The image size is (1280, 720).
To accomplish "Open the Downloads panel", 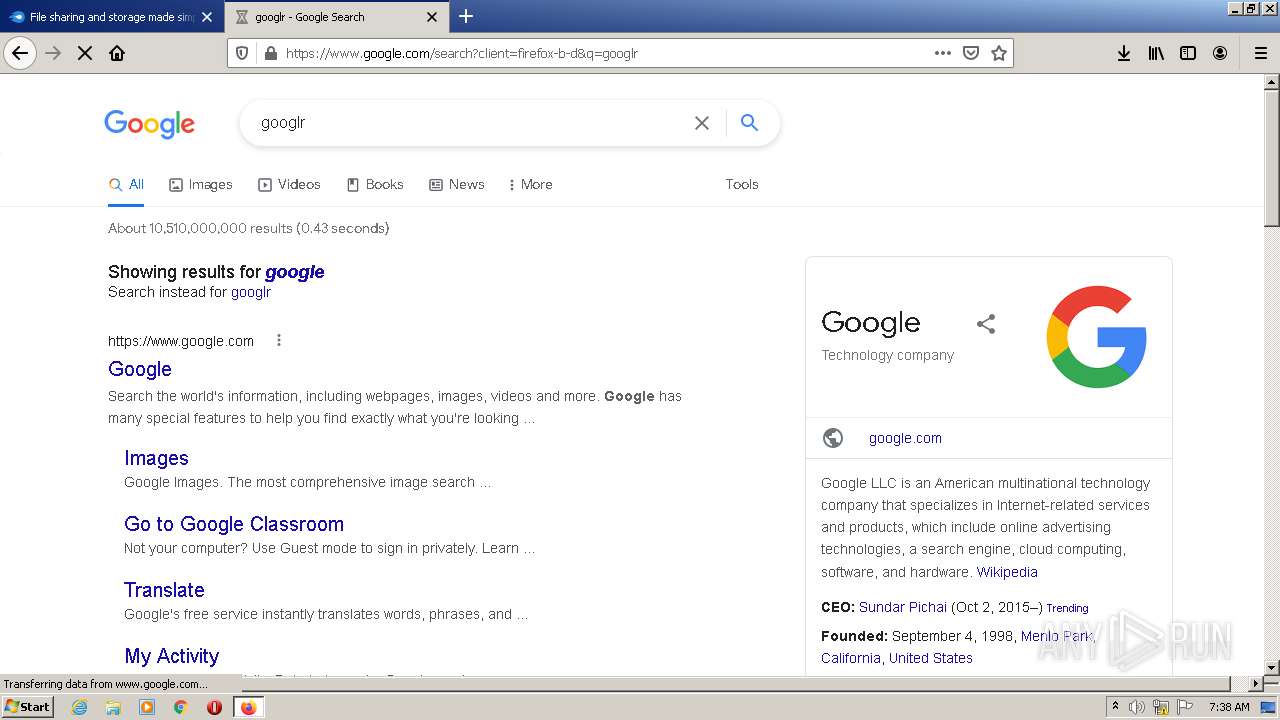I will [x=1124, y=53].
